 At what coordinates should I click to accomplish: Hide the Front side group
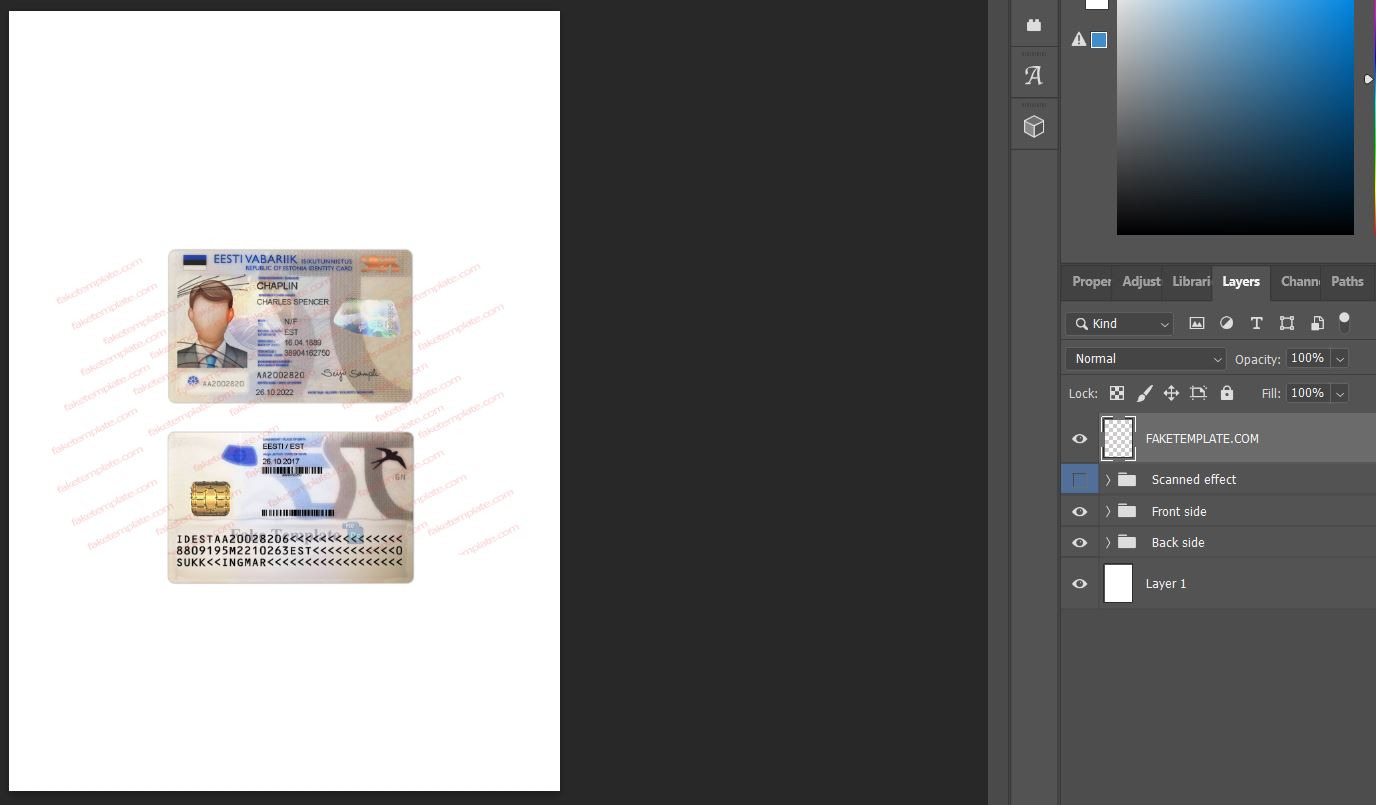click(1079, 511)
